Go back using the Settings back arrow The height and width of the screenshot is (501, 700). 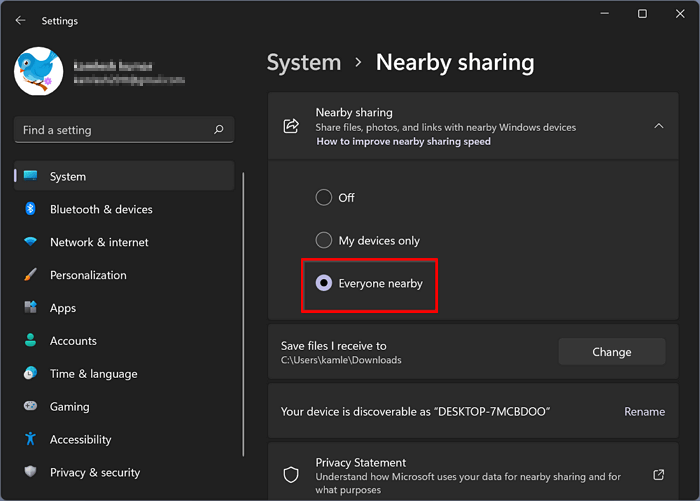(21, 20)
